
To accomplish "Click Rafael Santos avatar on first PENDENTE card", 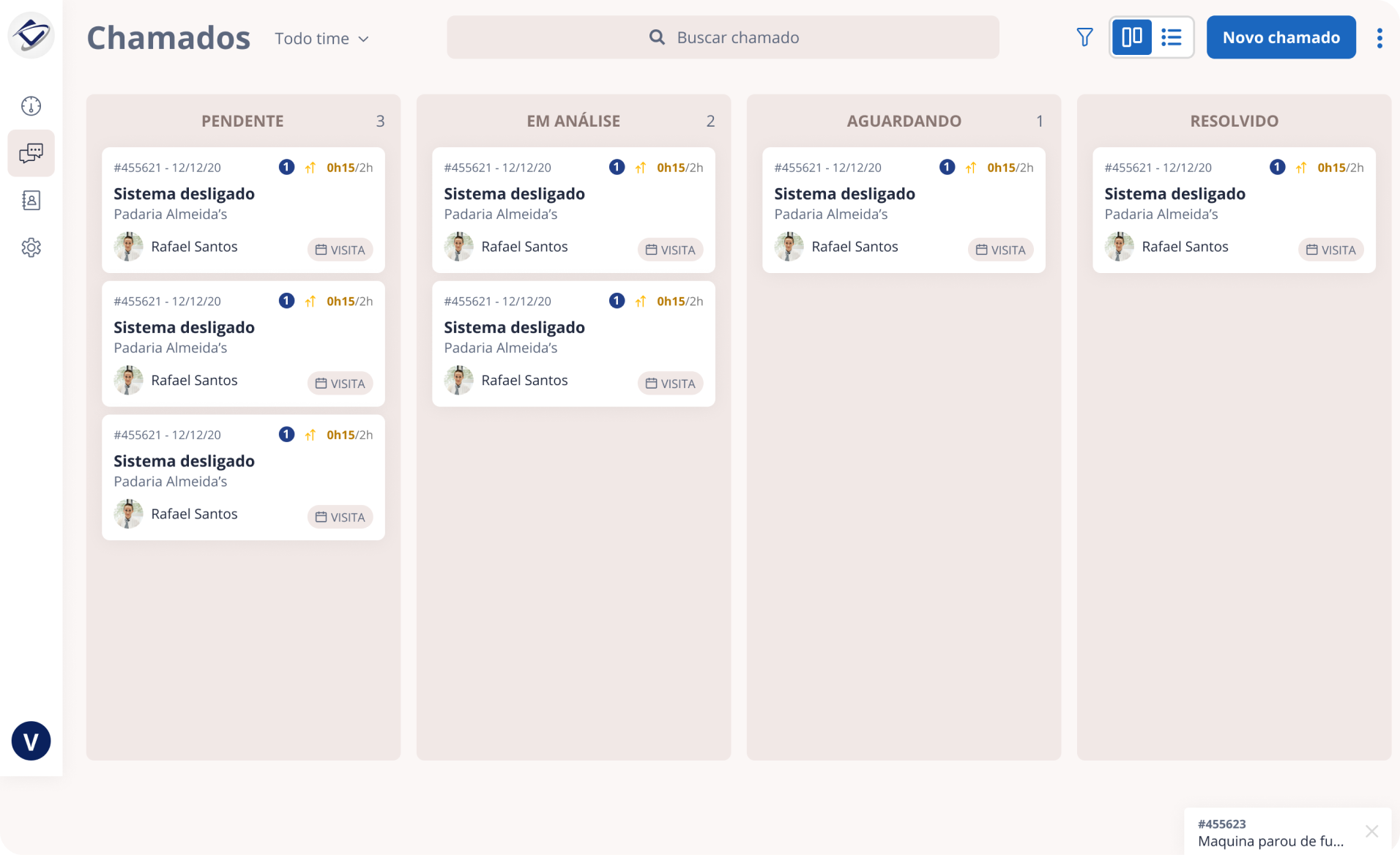I will (128, 247).
